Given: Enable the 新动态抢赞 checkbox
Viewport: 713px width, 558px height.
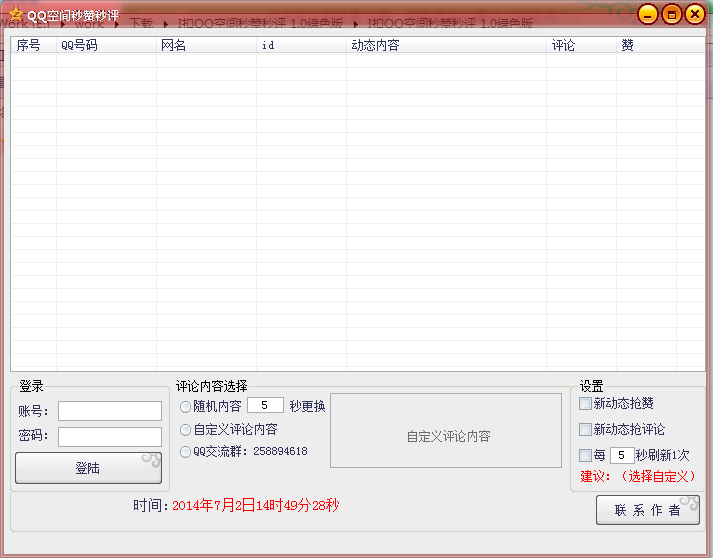Looking at the screenshot, I should [585, 403].
